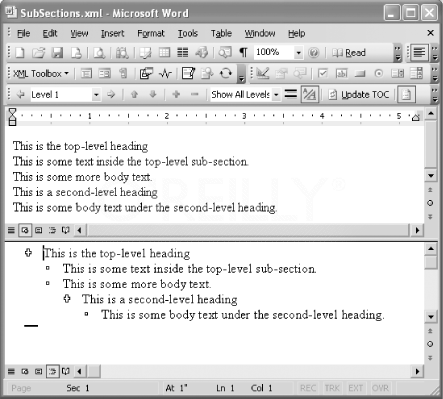Click the circular refresh arrows icon
The height and width of the screenshot is (399, 443).
(x=226, y=73)
